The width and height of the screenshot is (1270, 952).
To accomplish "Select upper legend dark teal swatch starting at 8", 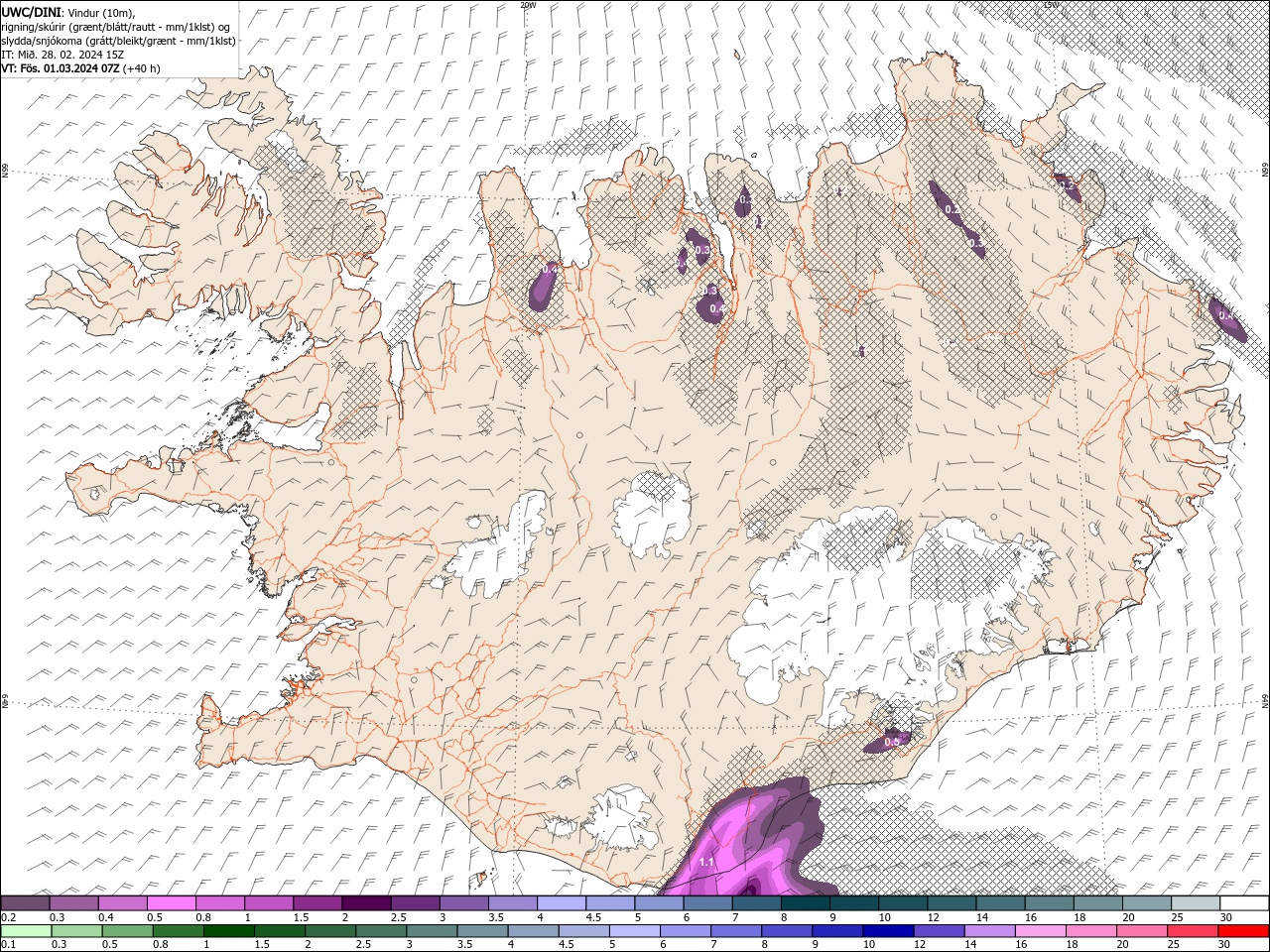I will point(806,903).
